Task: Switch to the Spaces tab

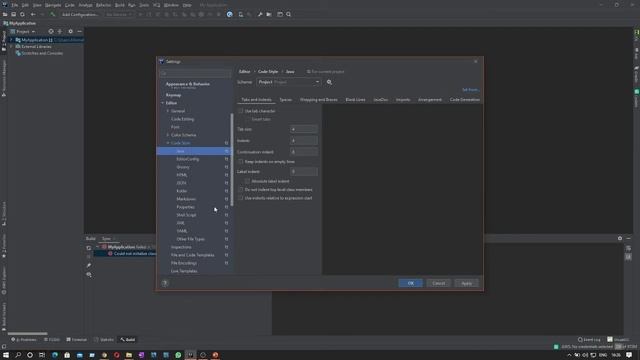Action: pos(286,100)
